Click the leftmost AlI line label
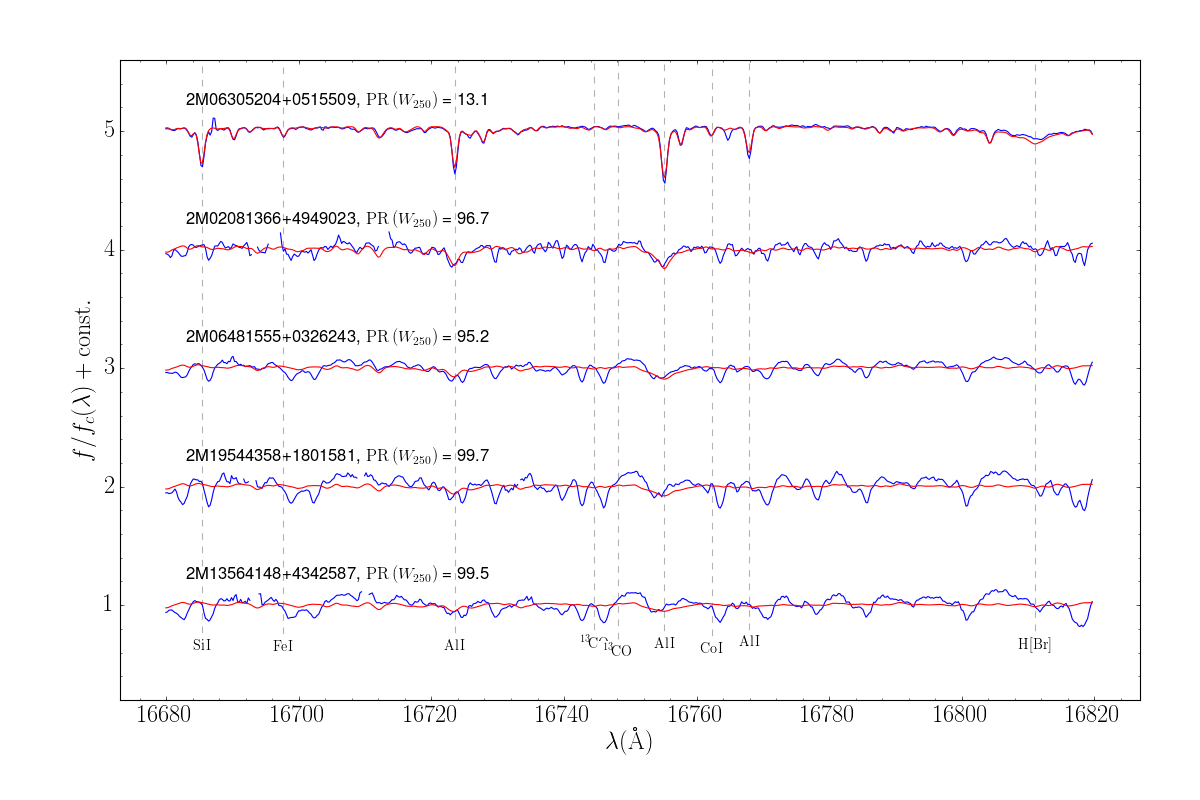 click(455, 646)
